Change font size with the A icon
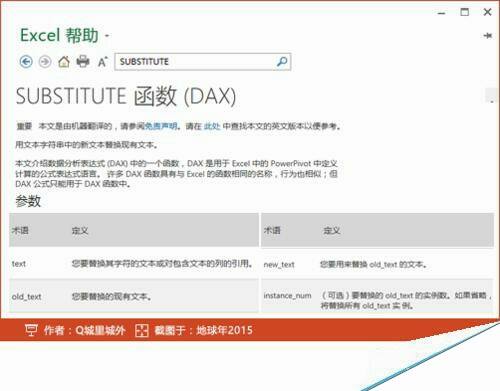 coord(102,62)
